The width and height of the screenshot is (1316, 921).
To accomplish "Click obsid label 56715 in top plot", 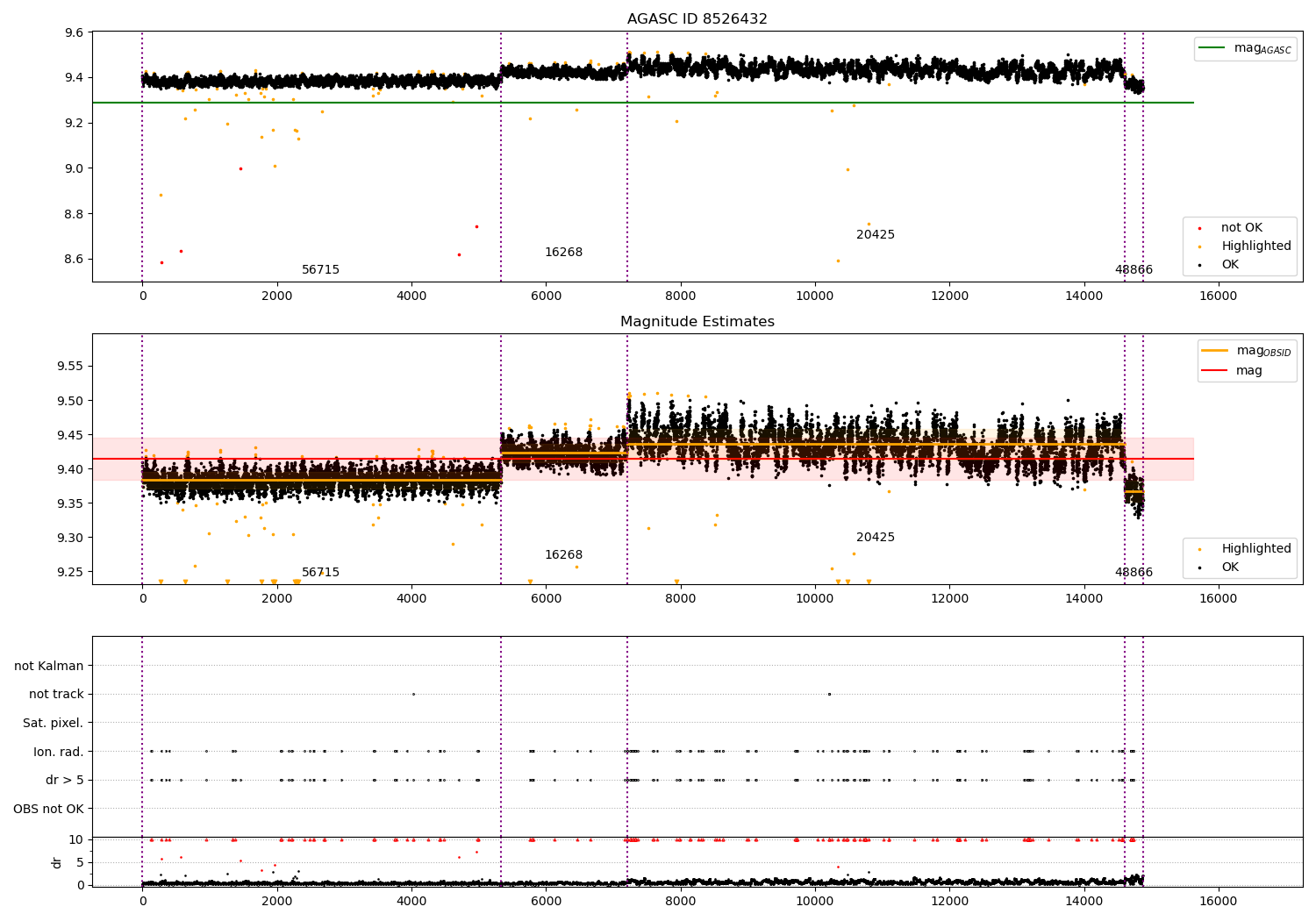I will click(320, 270).
